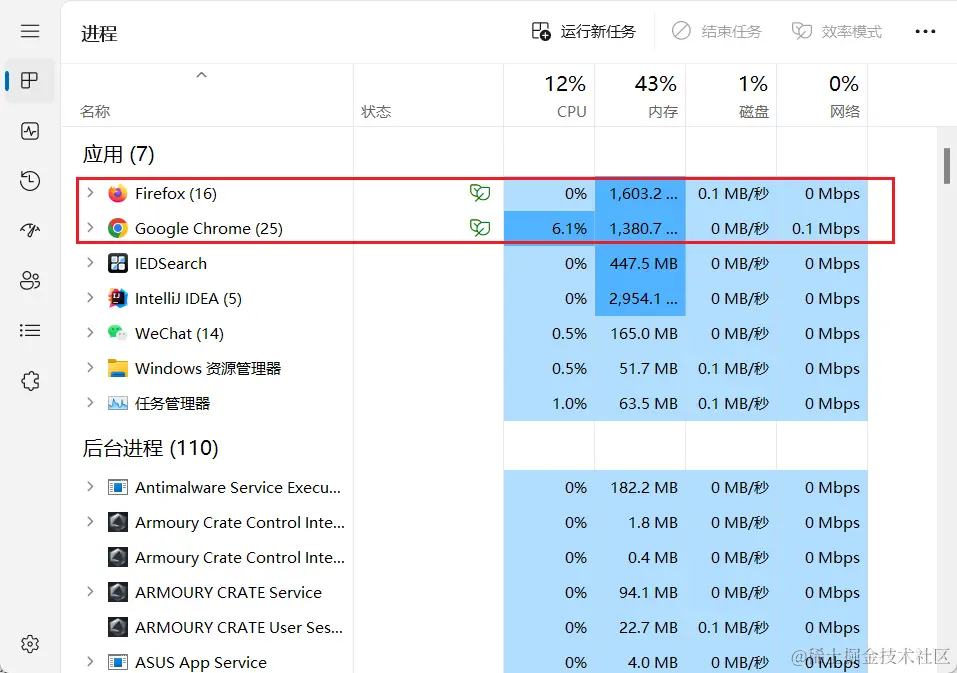Select the 进程 page title

click(99, 33)
